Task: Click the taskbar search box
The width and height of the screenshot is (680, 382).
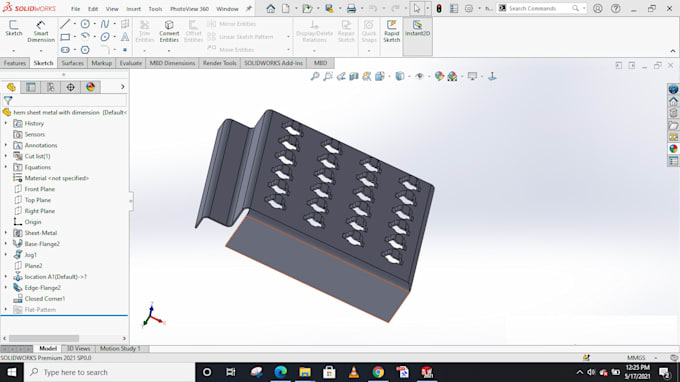Action: click(x=109, y=372)
